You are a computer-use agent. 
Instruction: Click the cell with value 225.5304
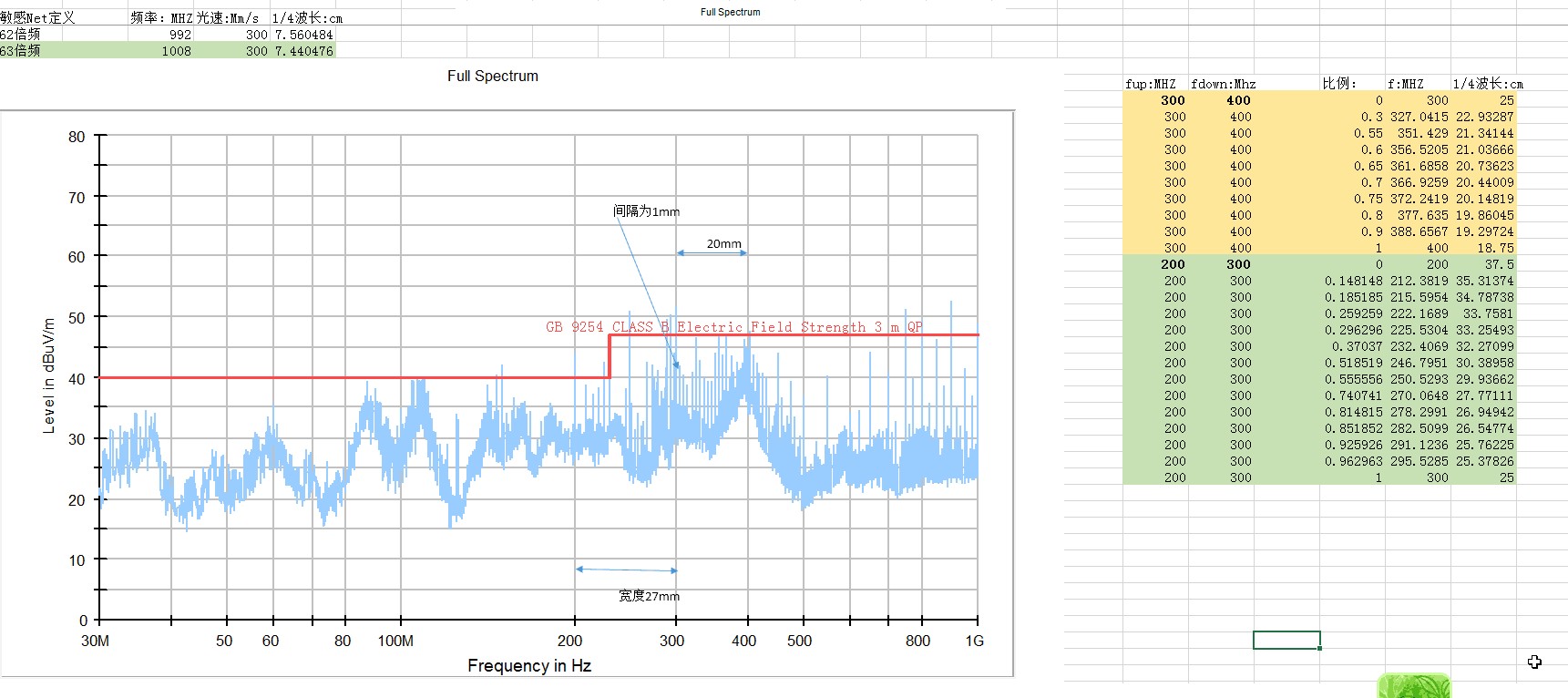pyautogui.click(x=1419, y=330)
